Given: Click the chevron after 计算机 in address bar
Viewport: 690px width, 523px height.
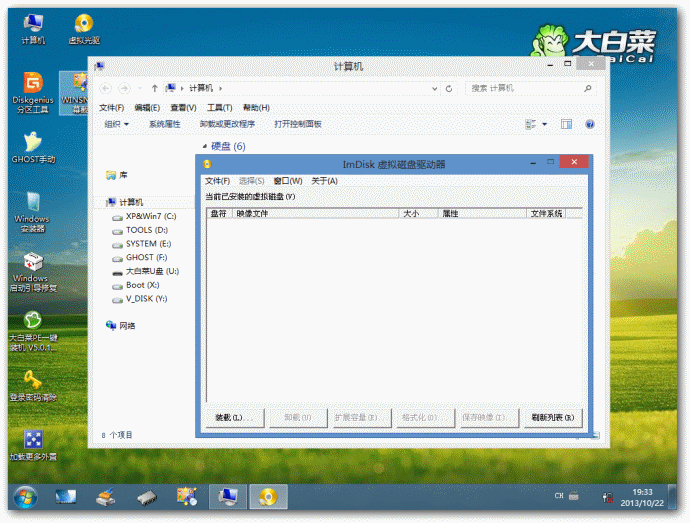Looking at the screenshot, I should pyautogui.click(x=220, y=88).
